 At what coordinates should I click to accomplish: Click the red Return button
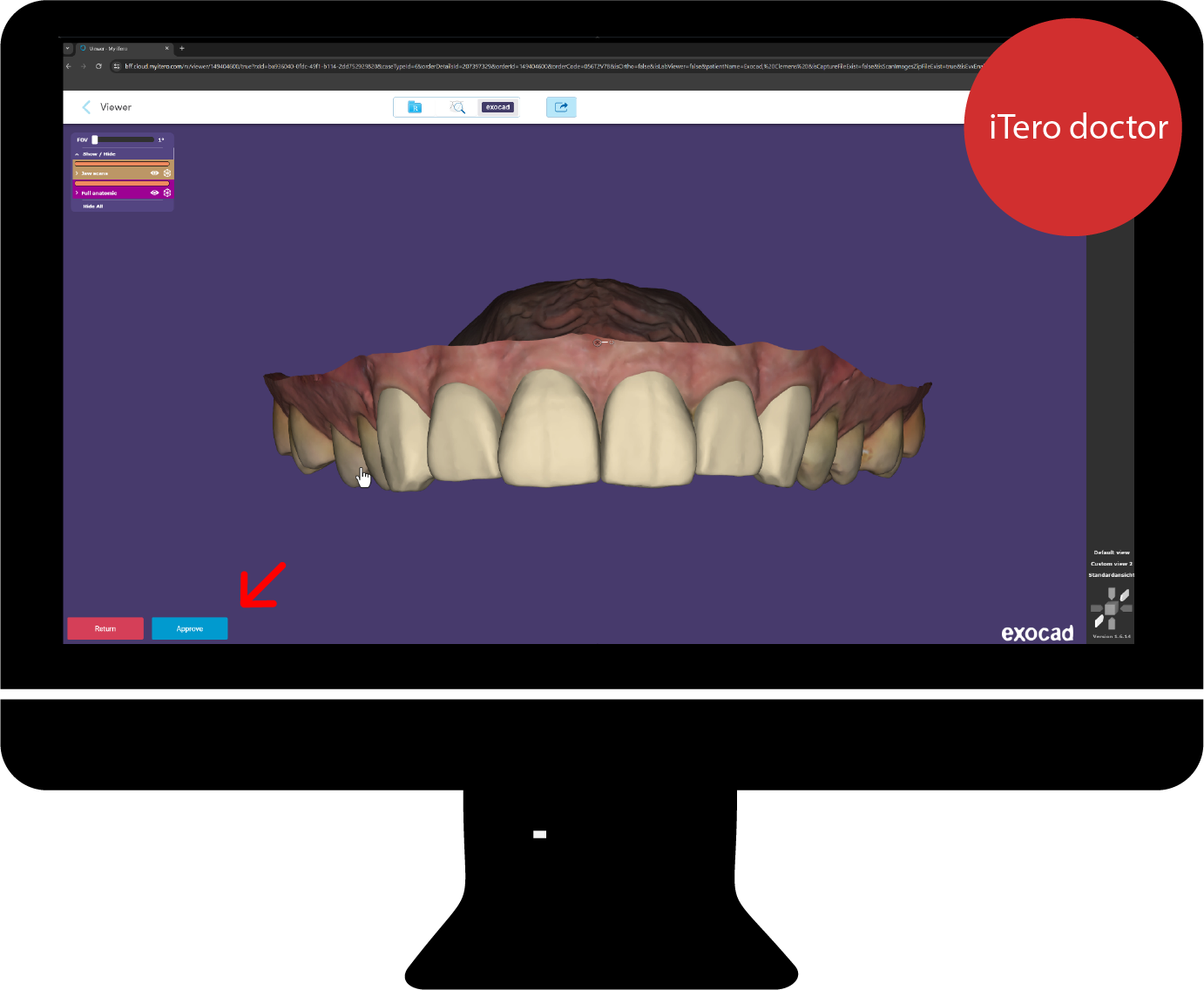pyautogui.click(x=105, y=628)
